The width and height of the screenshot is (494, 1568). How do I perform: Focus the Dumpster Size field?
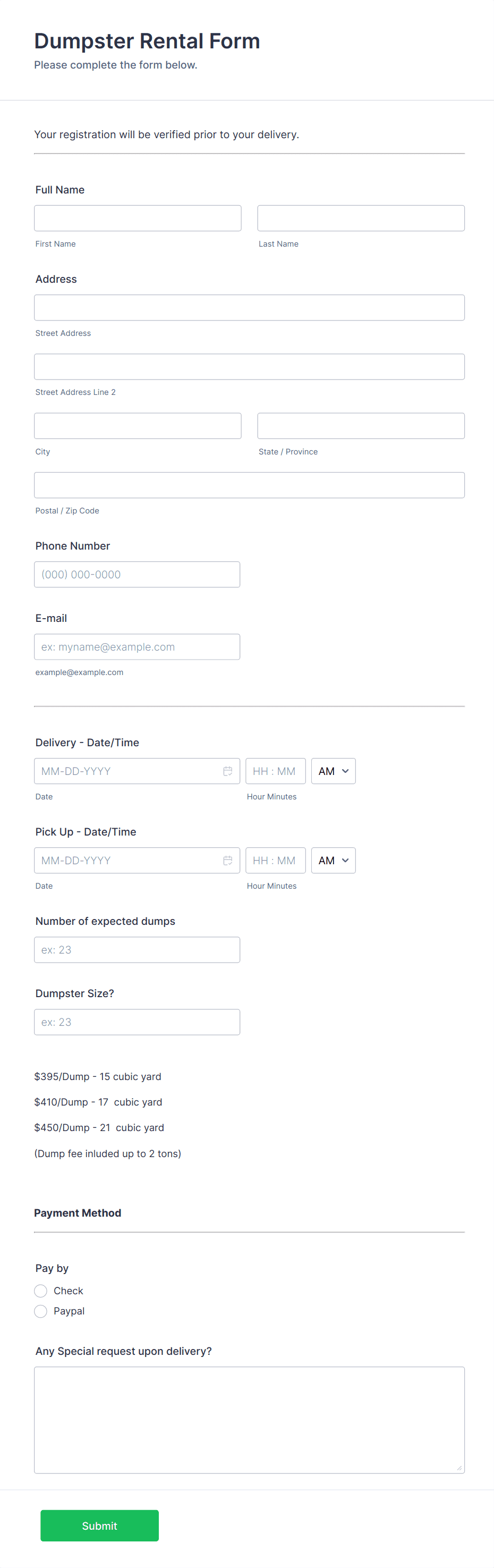click(x=137, y=1022)
